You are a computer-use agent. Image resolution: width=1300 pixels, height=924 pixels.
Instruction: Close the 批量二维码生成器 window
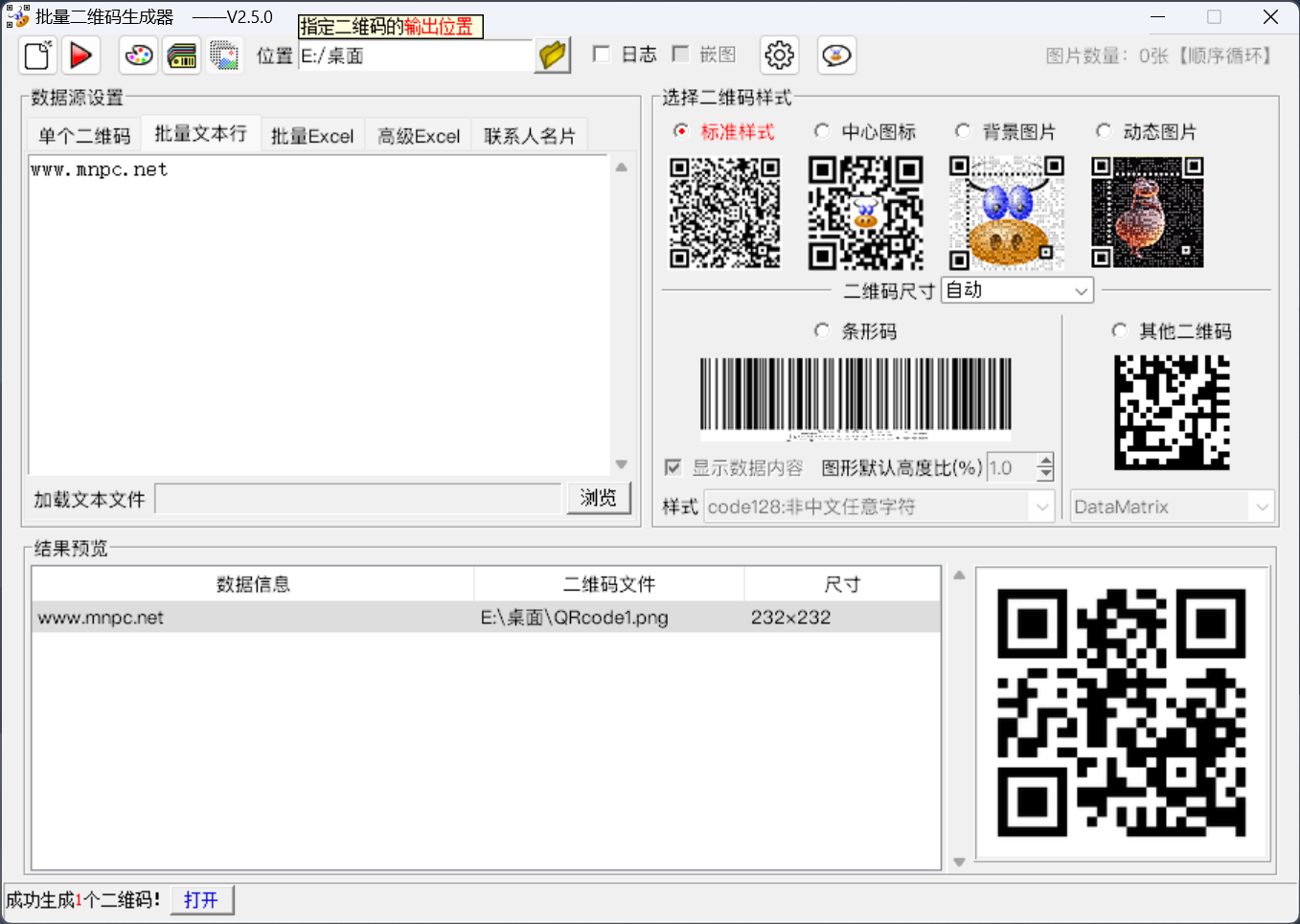[x=1270, y=16]
